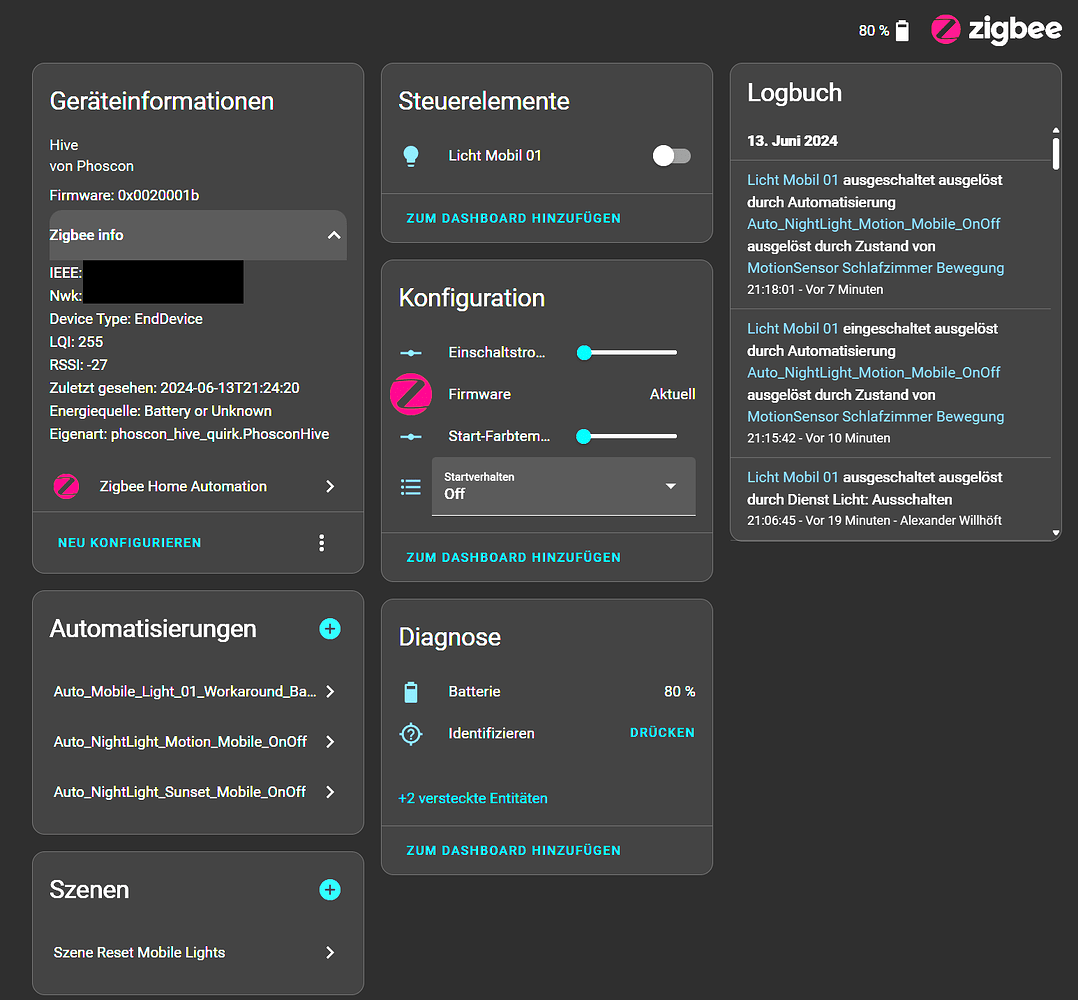The image size is (1078, 1000).
Task: Expand the Auto_NightLight_Sunset_Mobile_OnOff automation
Action: click(329, 791)
